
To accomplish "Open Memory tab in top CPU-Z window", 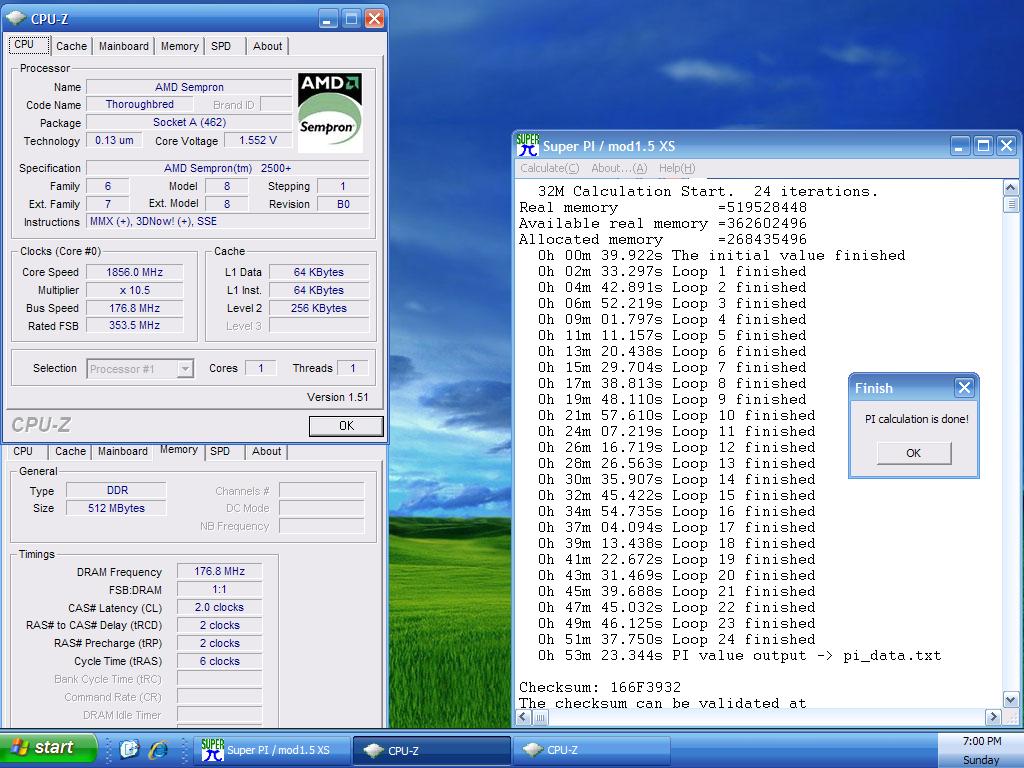I will (x=180, y=46).
